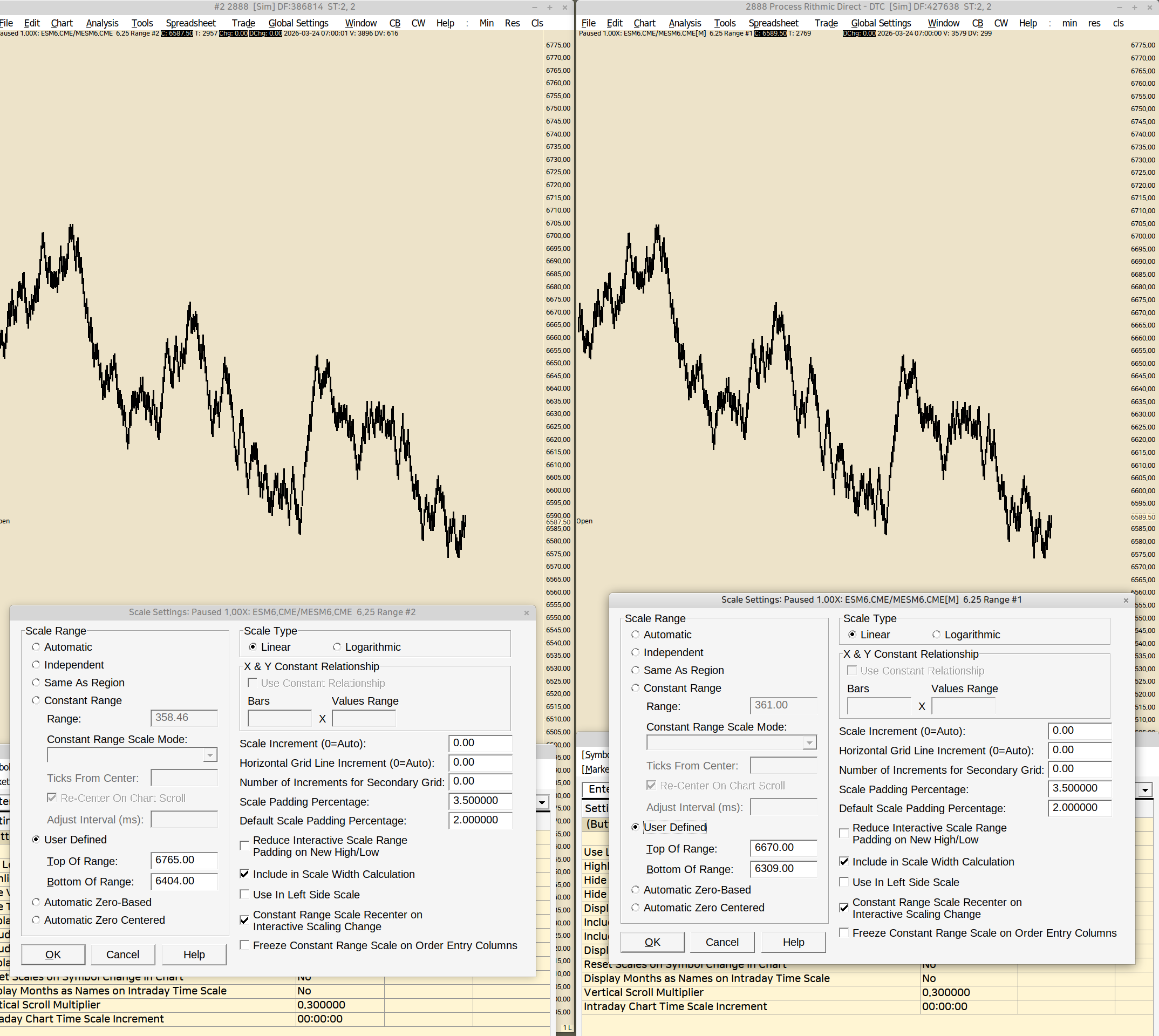The height and width of the screenshot is (1036, 1159).
Task: Select Automatic Zero-Based in left dialog
Action: coord(36,902)
